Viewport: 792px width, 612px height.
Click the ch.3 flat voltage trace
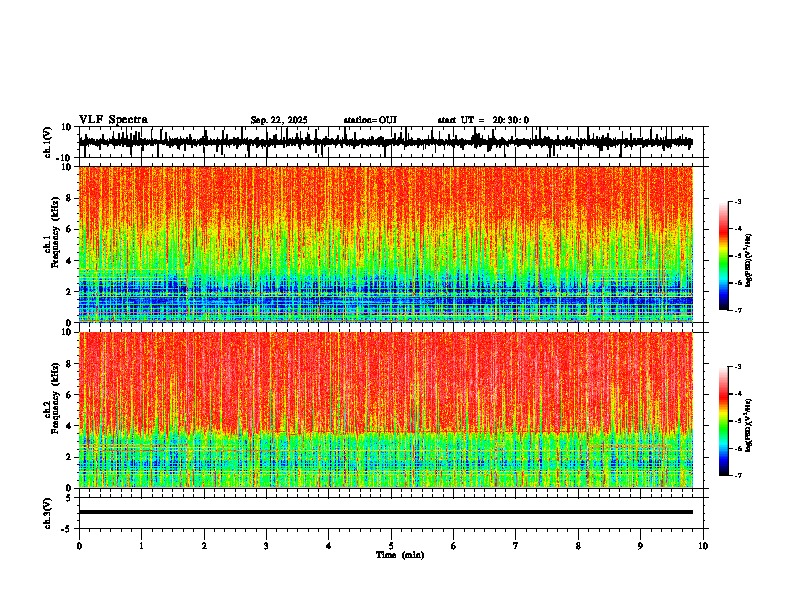tap(386, 512)
